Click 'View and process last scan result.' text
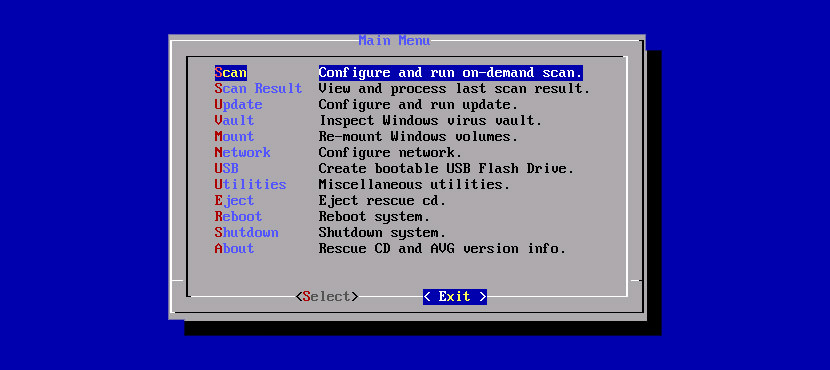 click(x=454, y=88)
